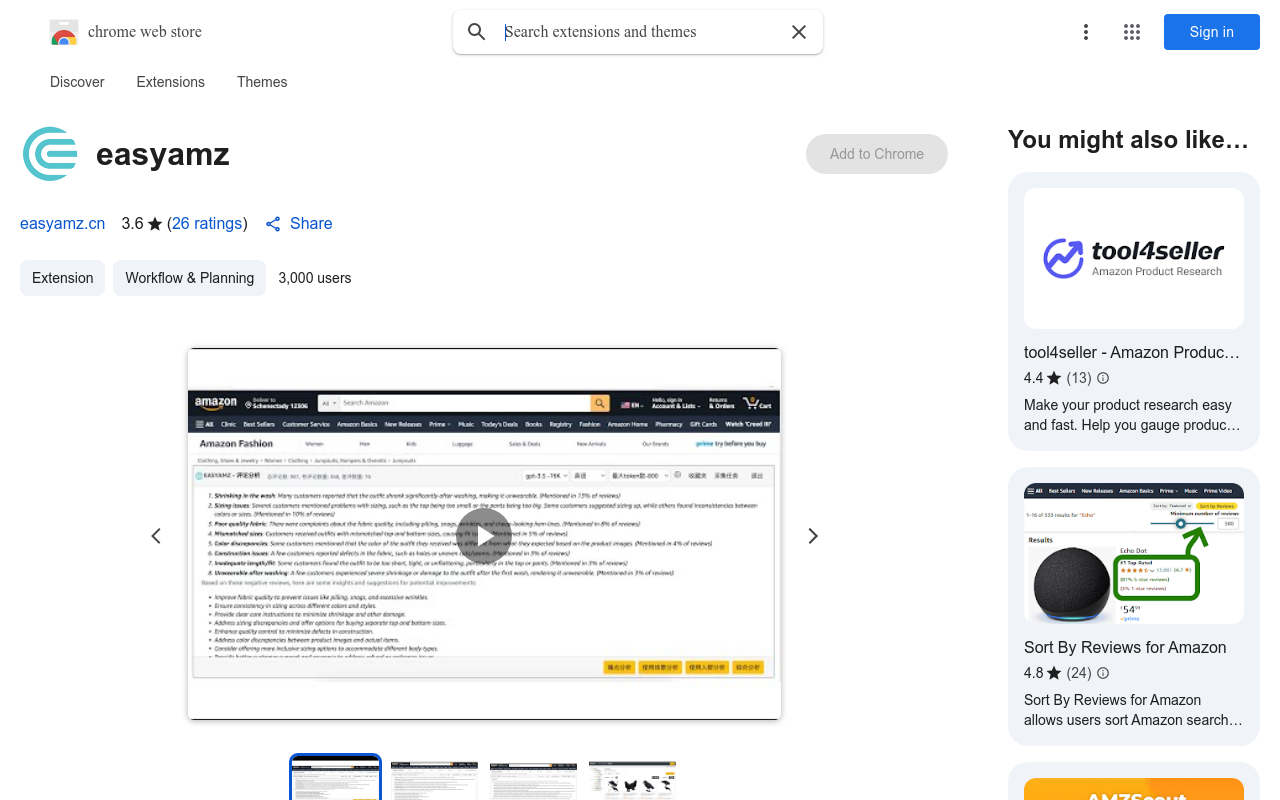Click the Add to Chrome button
The image size is (1280, 800).
pyautogui.click(x=877, y=154)
